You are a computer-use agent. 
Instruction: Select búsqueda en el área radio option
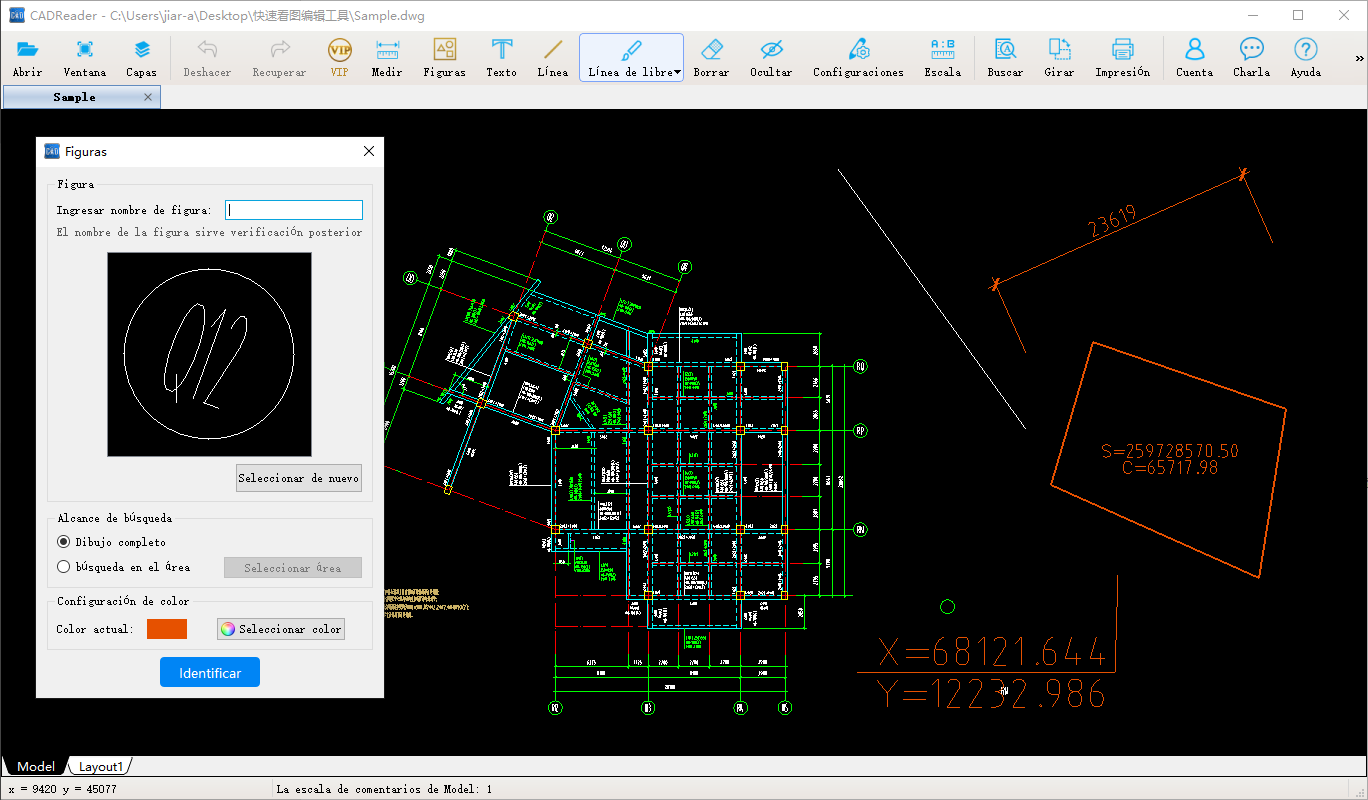tap(64, 567)
